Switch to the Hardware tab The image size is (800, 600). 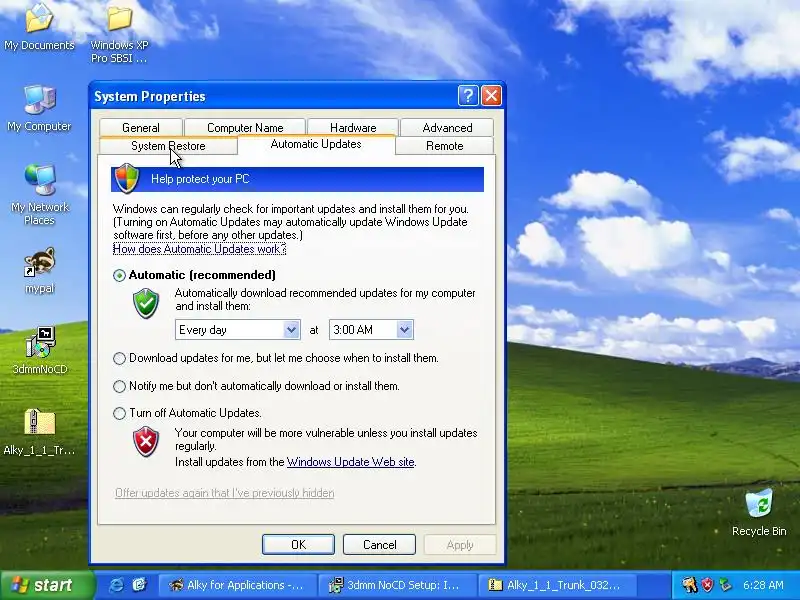[x=353, y=128]
